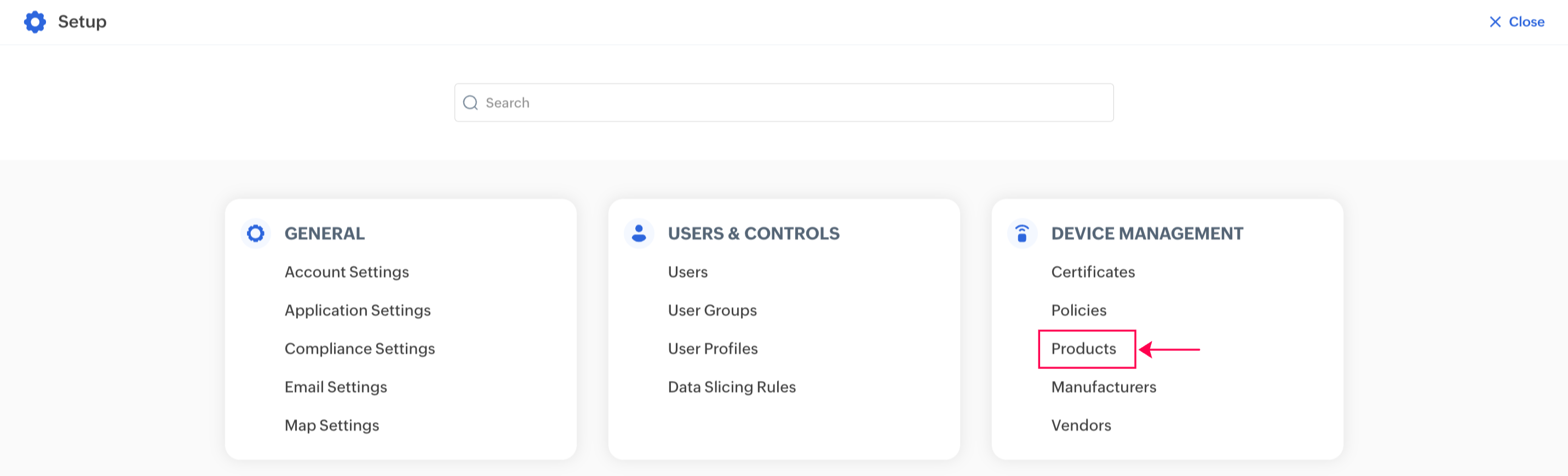
Task: Type in the Search setup field
Action: (791, 103)
